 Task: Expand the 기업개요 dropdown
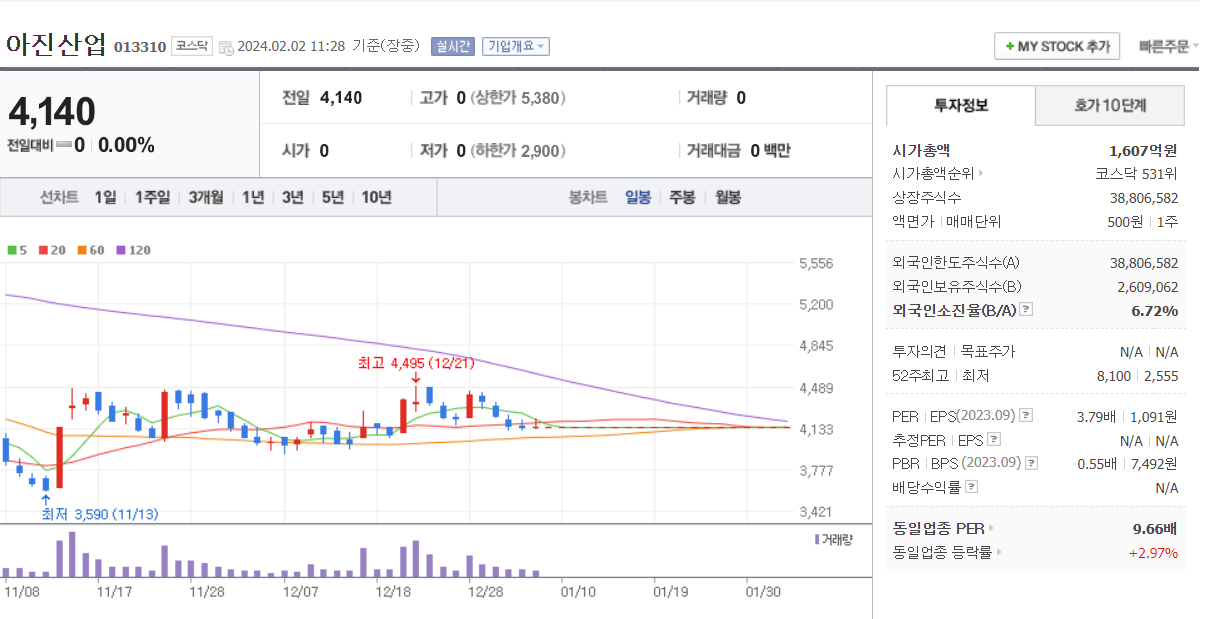tap(515, 46)
